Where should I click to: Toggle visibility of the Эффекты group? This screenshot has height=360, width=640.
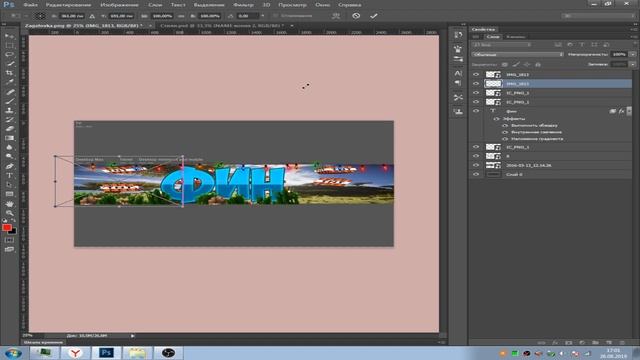[x=497, y=119]
